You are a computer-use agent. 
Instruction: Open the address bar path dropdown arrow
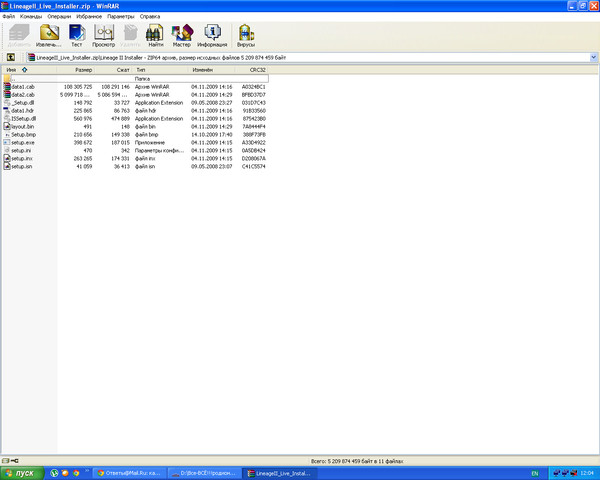point(593,57)
